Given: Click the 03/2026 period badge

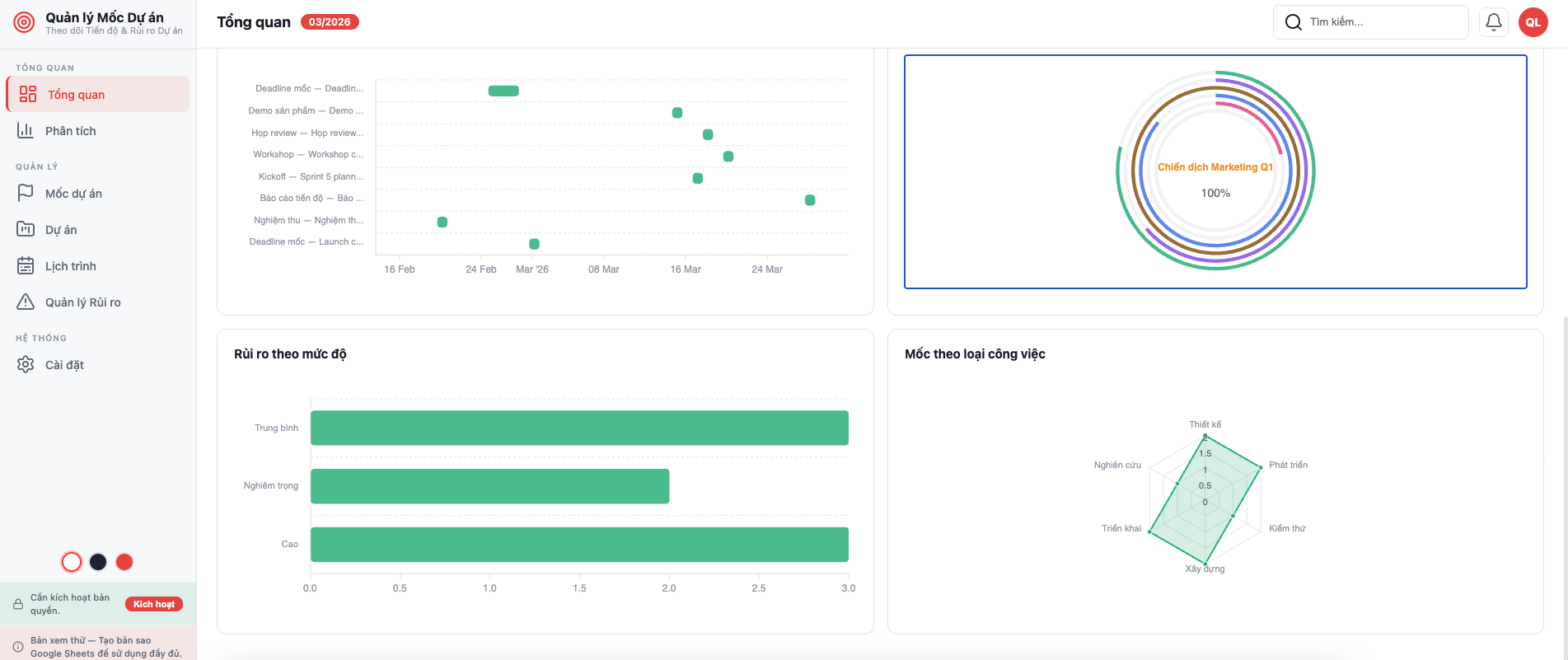Looking at the screenshot, I should [330, 22].
